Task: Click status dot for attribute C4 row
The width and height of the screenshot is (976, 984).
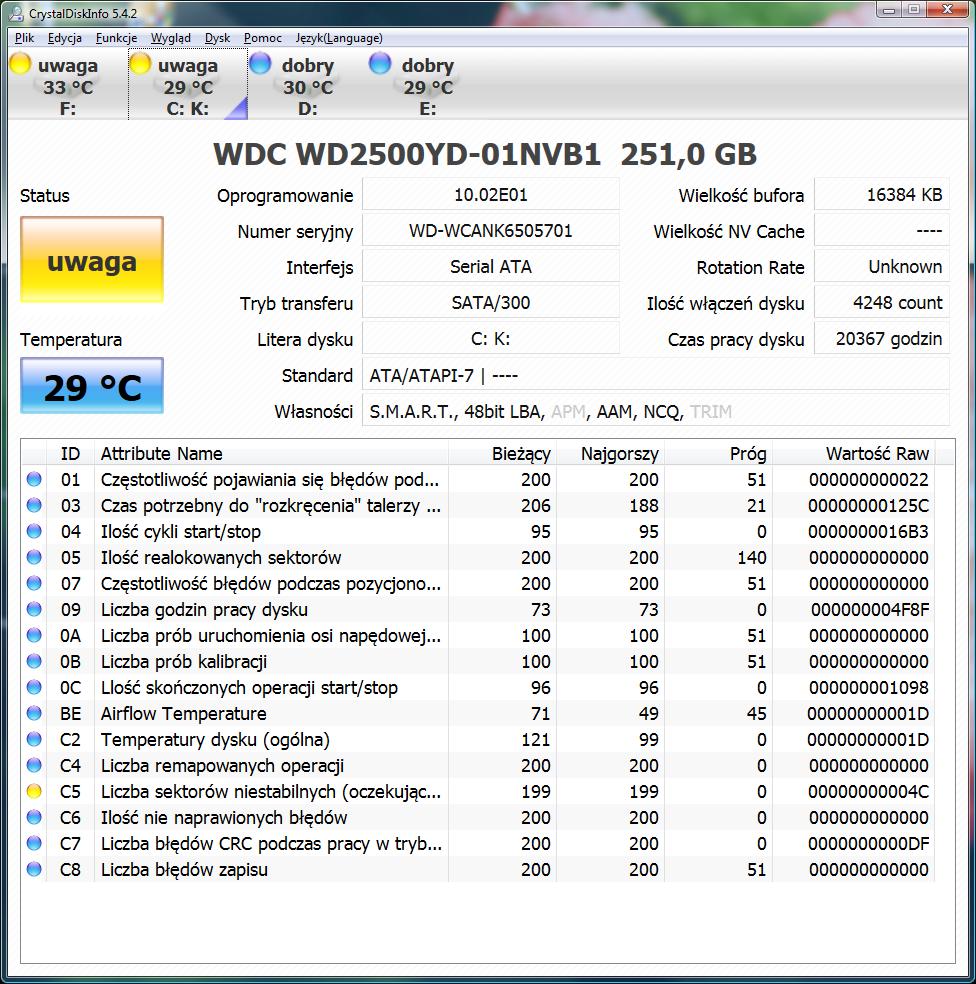Action: [x=34, y=766]
